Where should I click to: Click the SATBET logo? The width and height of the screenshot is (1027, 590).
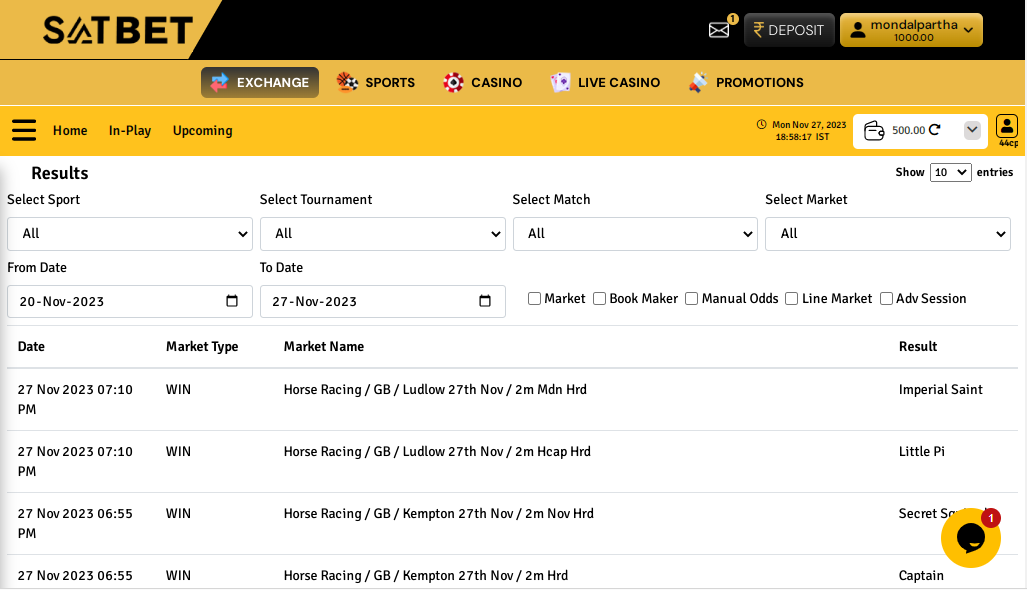pos(117,30)
